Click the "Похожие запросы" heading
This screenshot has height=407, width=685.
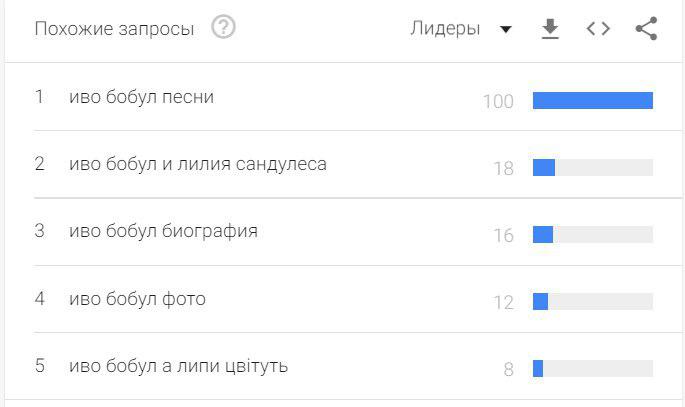click(x=114, y=29)
